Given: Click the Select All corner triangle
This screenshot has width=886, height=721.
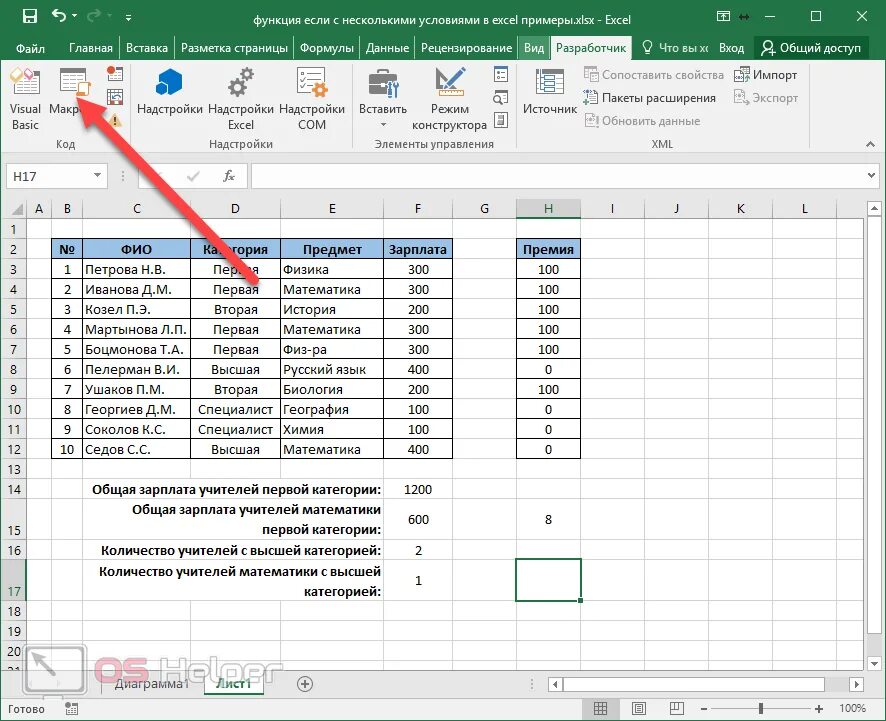Looking at the screenshot, I should [x=17, y=209].
